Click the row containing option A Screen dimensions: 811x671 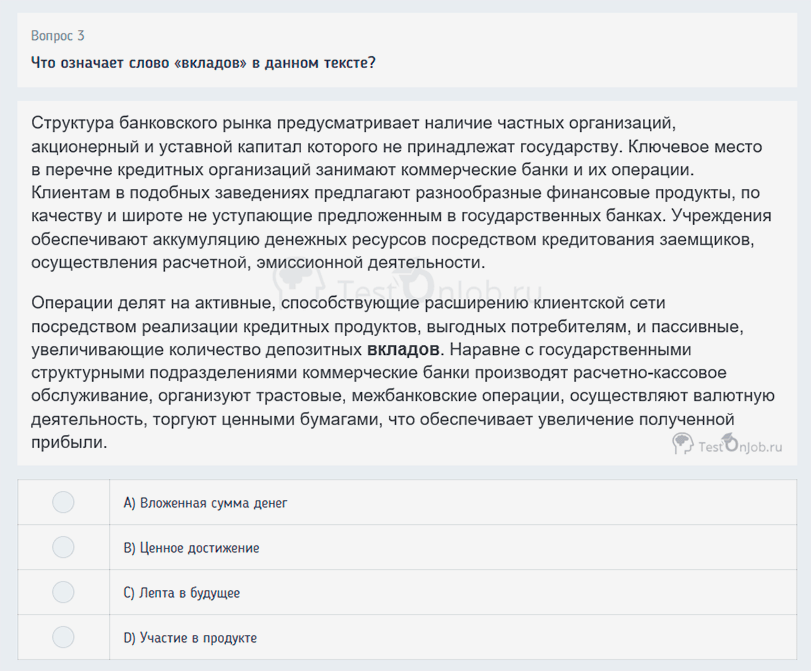[400, 502]
